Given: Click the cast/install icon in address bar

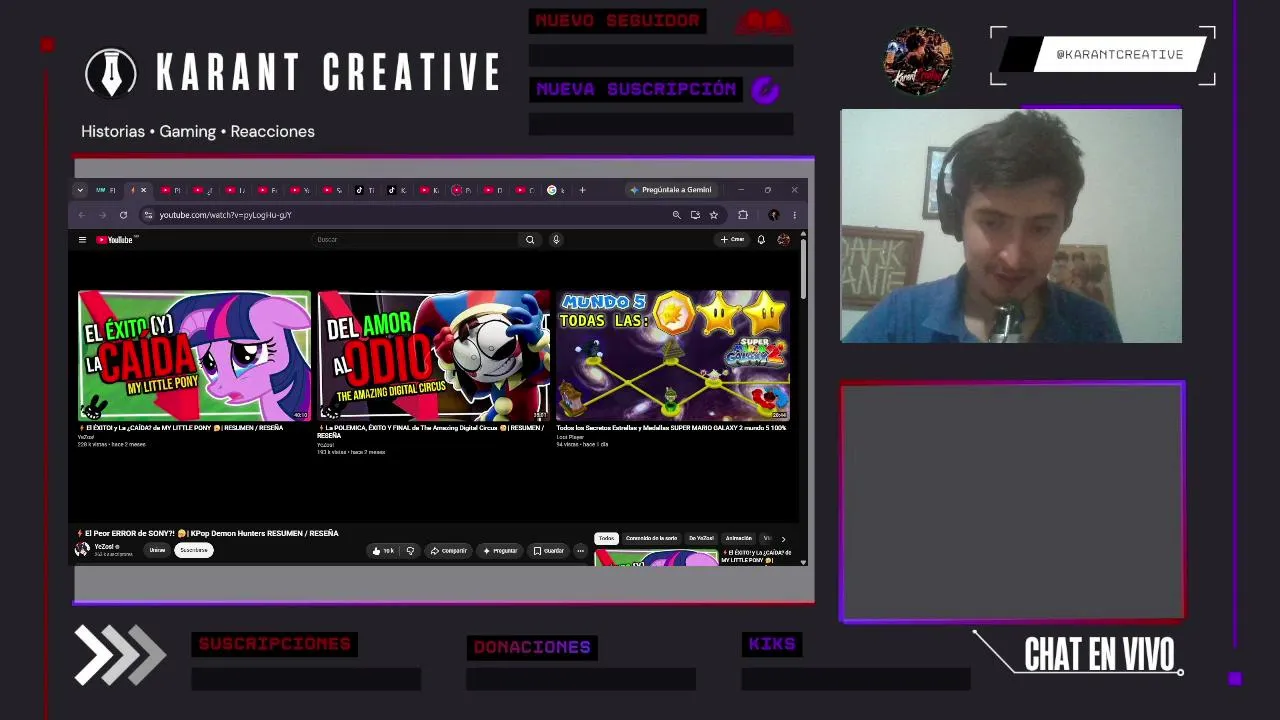Looking at the screenshot, I should point(695,215).
